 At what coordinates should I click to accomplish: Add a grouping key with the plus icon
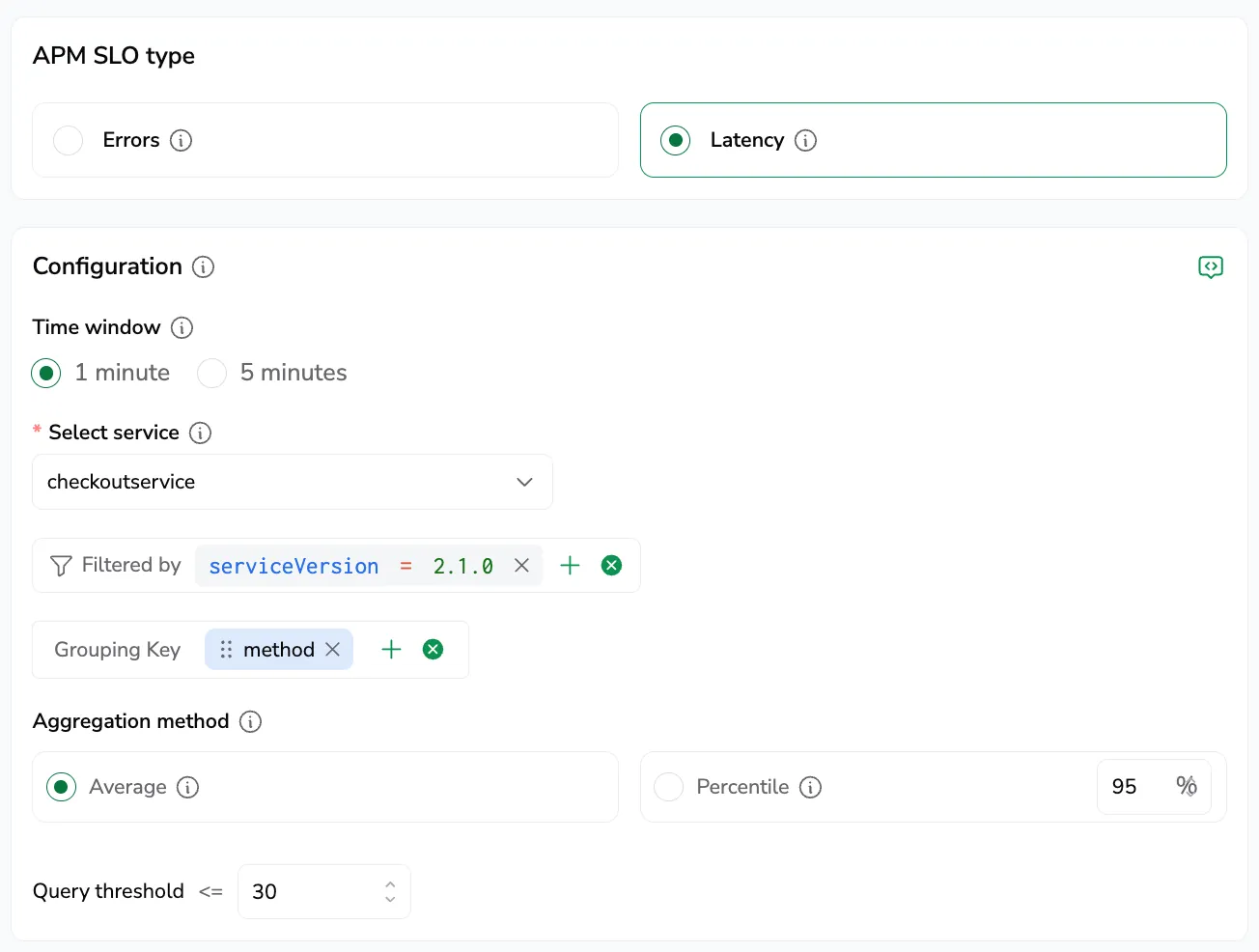(391, 650)
